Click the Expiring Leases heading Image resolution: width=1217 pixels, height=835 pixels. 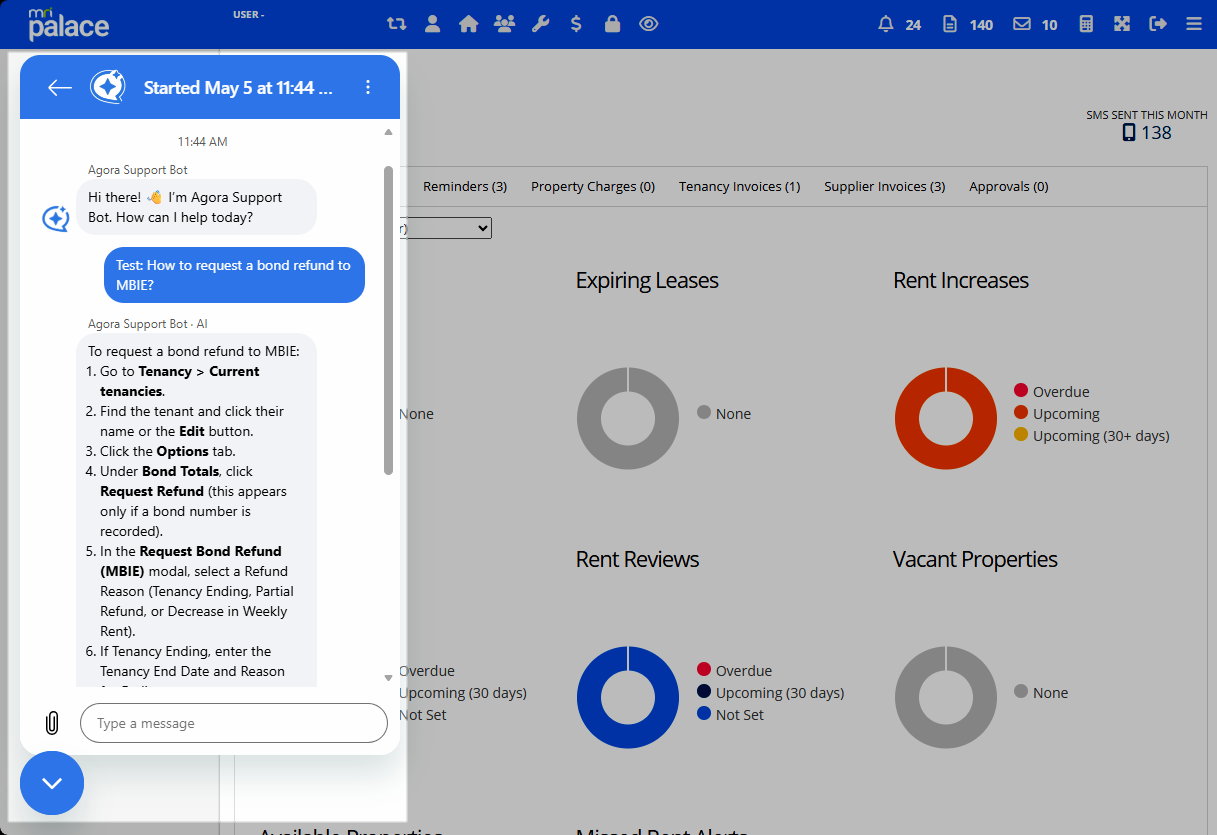tap(647, 281)
